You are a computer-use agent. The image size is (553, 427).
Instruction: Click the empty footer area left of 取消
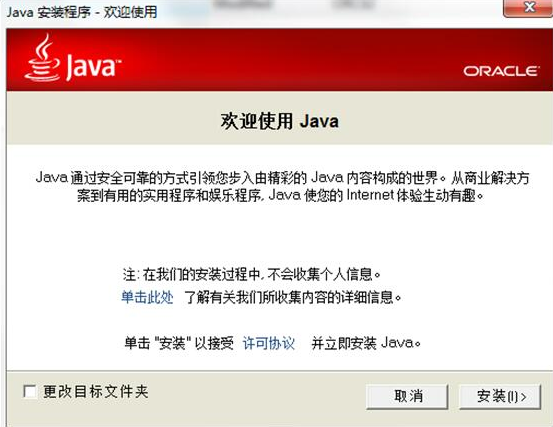click(x=257, y=397)
